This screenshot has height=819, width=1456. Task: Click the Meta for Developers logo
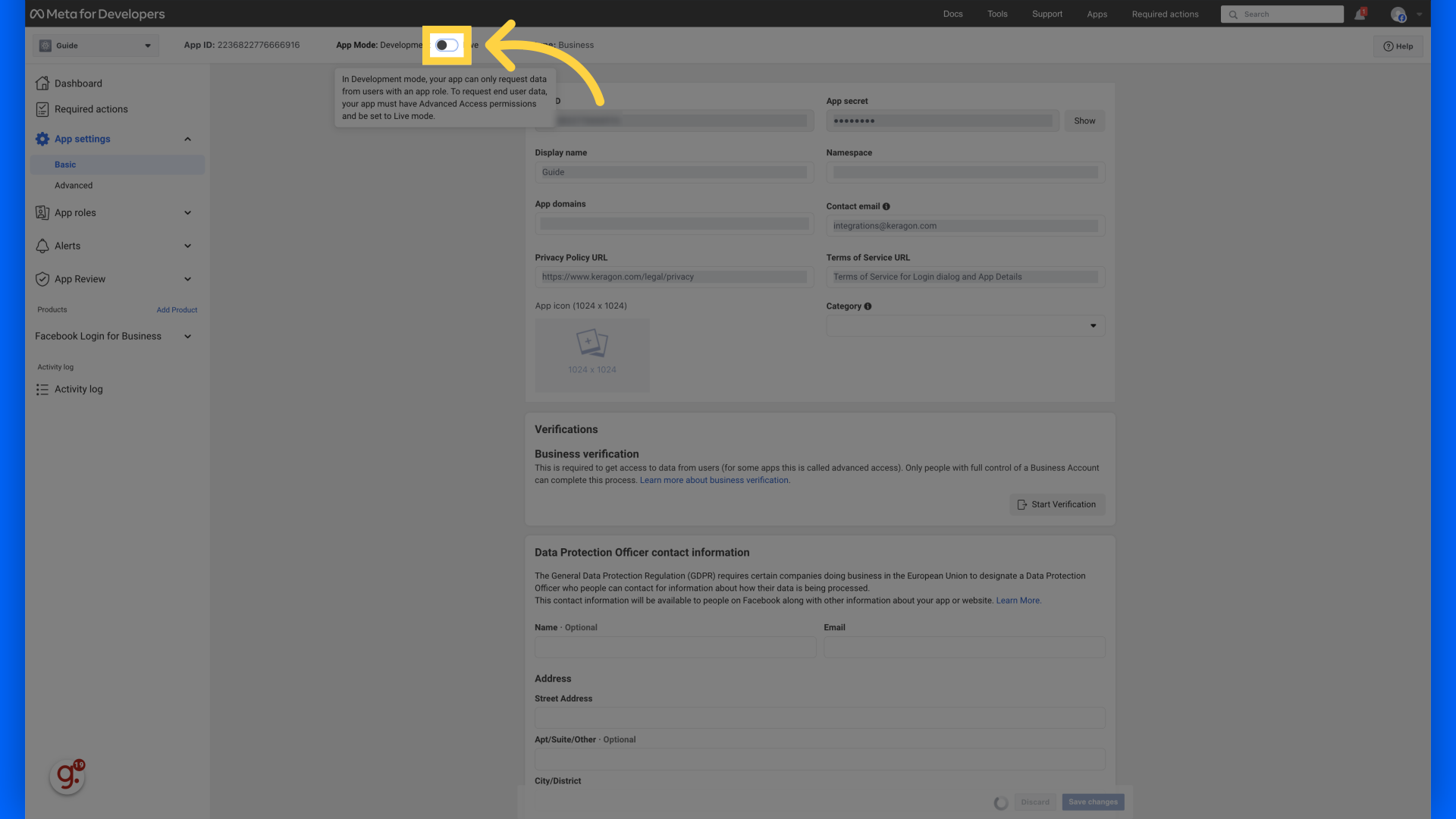97,14
